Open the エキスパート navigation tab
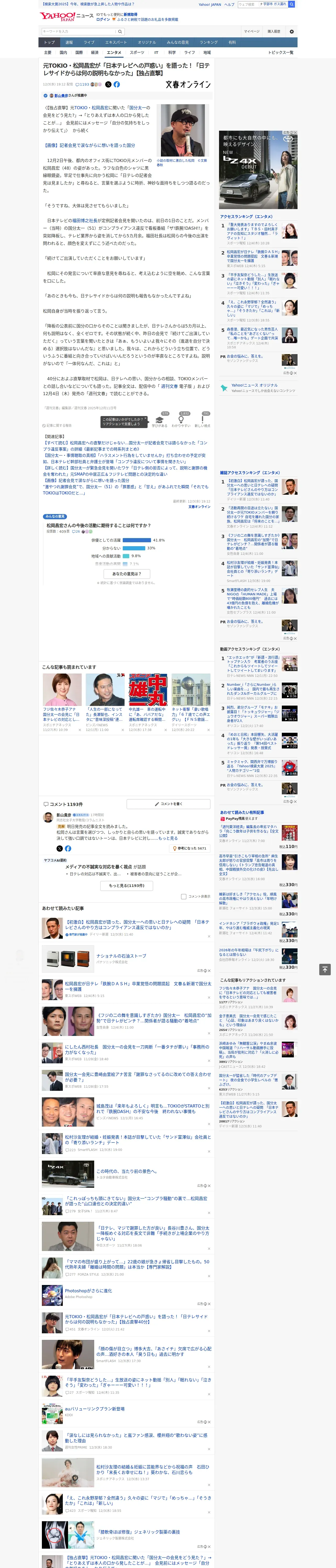336x1568 pixels. pyautogui.click(x=116, y=43)
